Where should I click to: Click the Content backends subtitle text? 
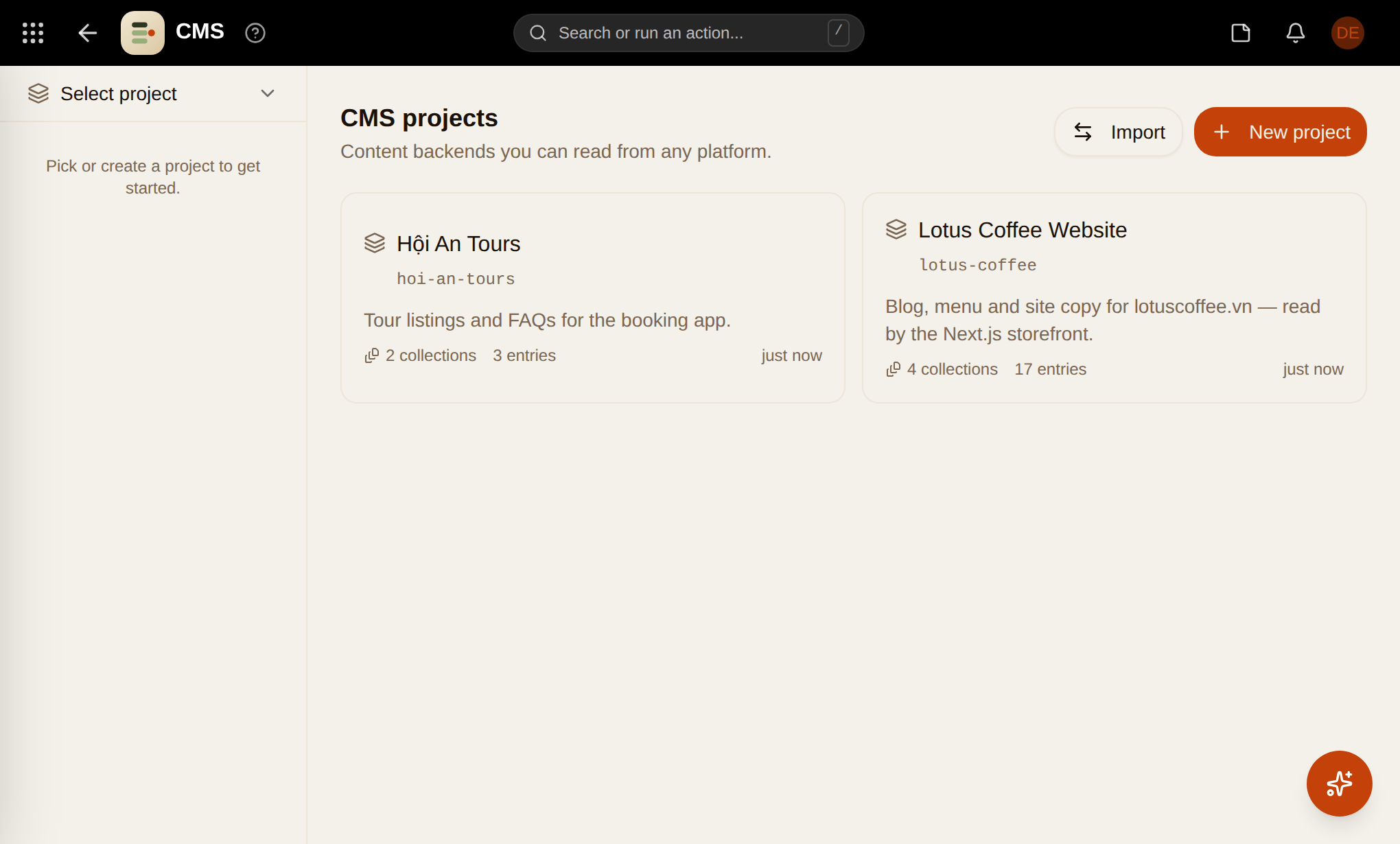click(x=556, y=151)
